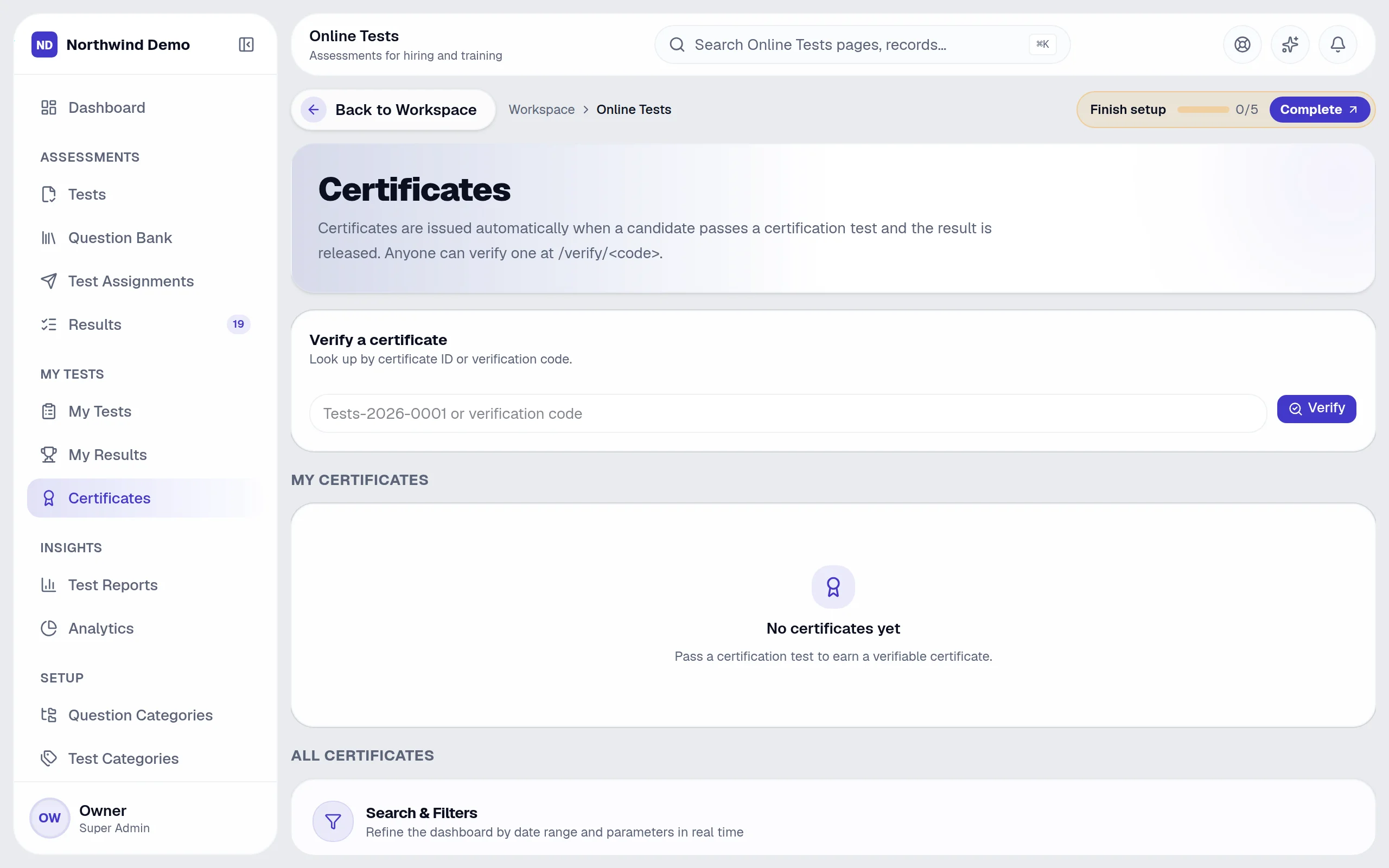Go to Tests in sidebar
The width and height of the screenshot is (1389, 868).
pyautogui.click(x=145, y=195)
